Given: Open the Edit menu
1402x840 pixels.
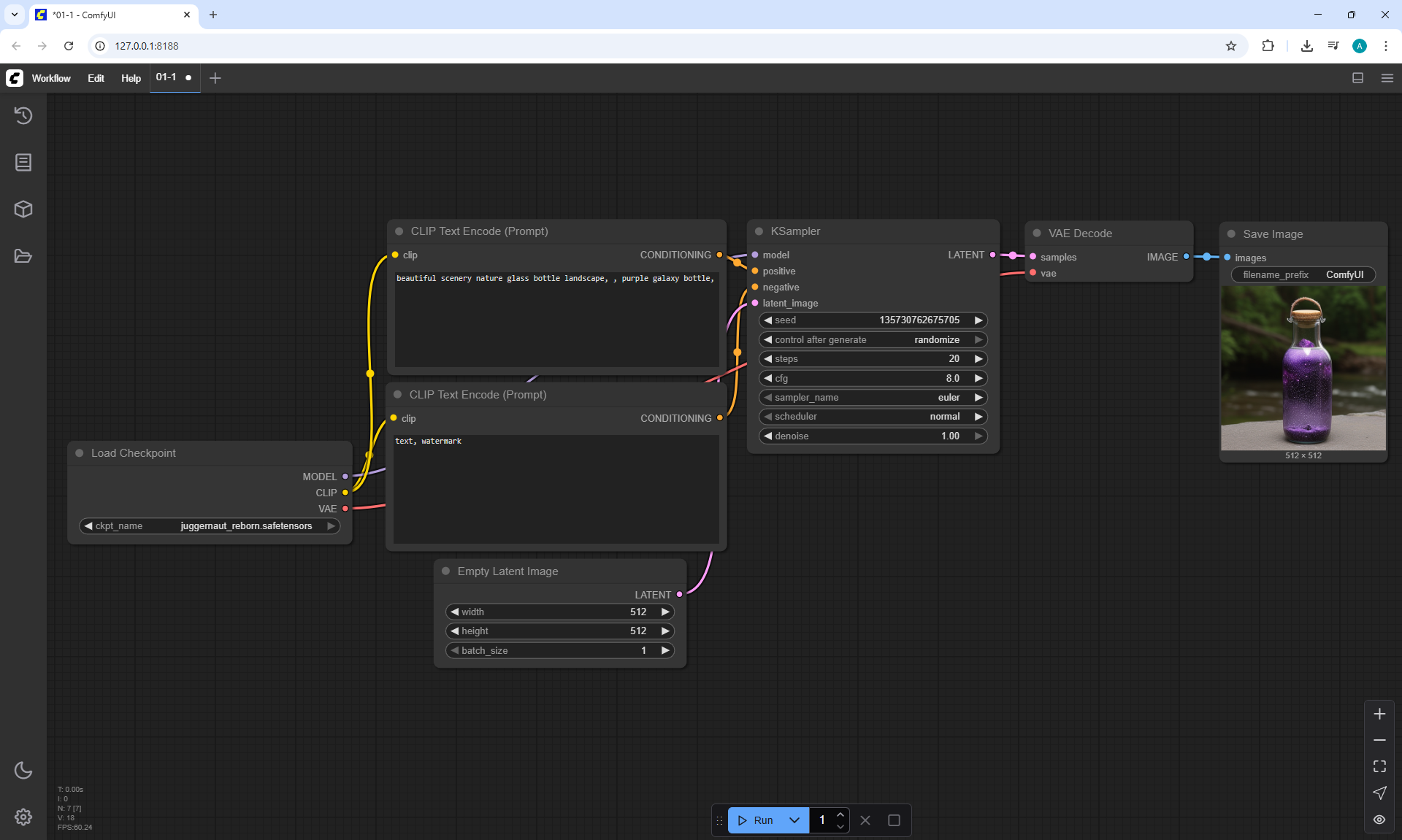Looking at the screenshot, I should point(96,78).
